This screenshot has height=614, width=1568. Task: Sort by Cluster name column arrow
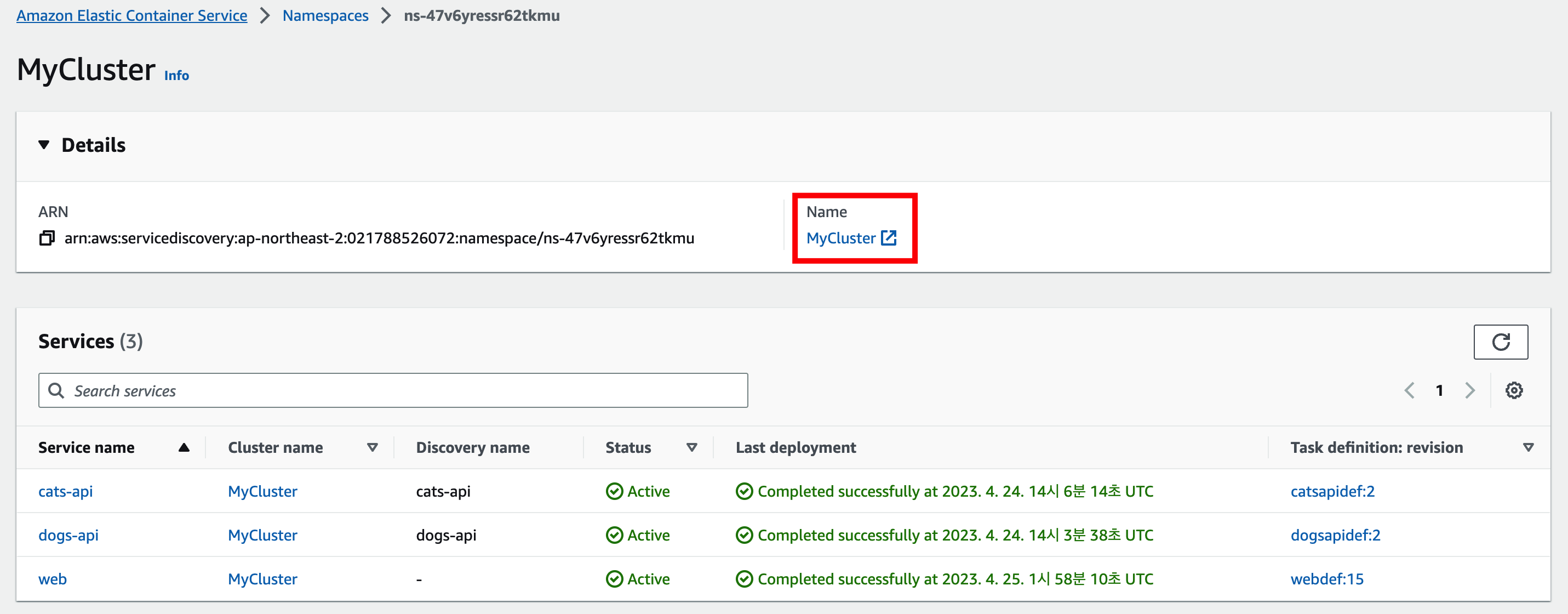tap(373, 448)
